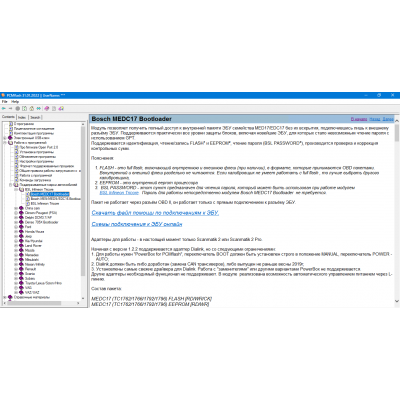Select Tactrix Open Port 2.0 tree topic

tap(39, 147)
